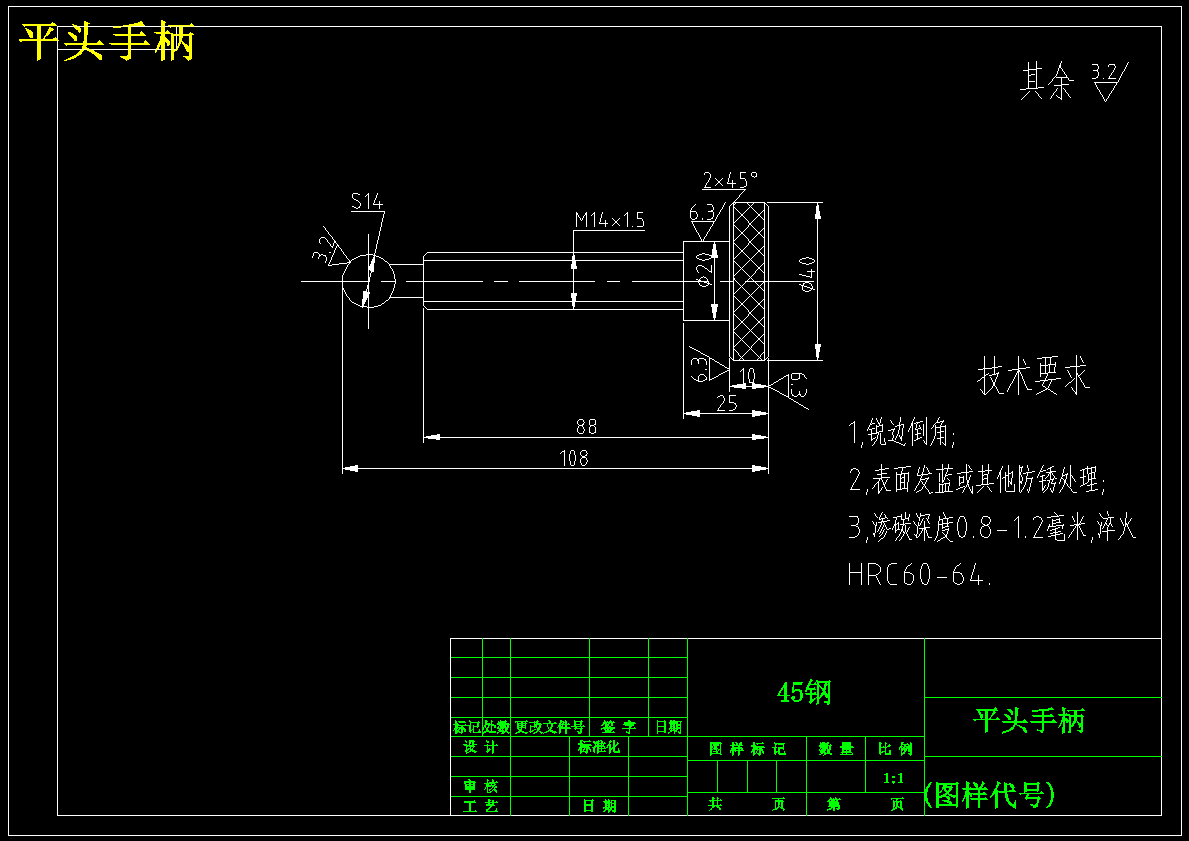Select the φ40 diameter dimension

coord(807,274)
